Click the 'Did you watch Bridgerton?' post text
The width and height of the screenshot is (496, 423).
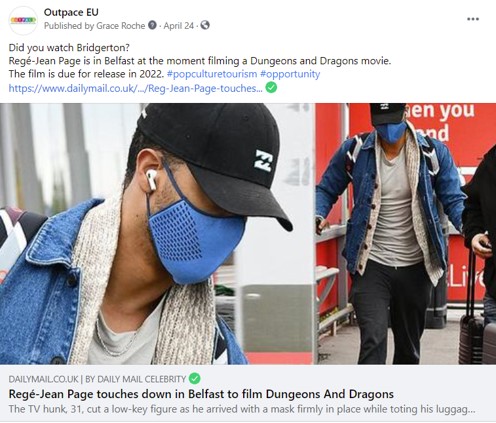tap(69, 48)
